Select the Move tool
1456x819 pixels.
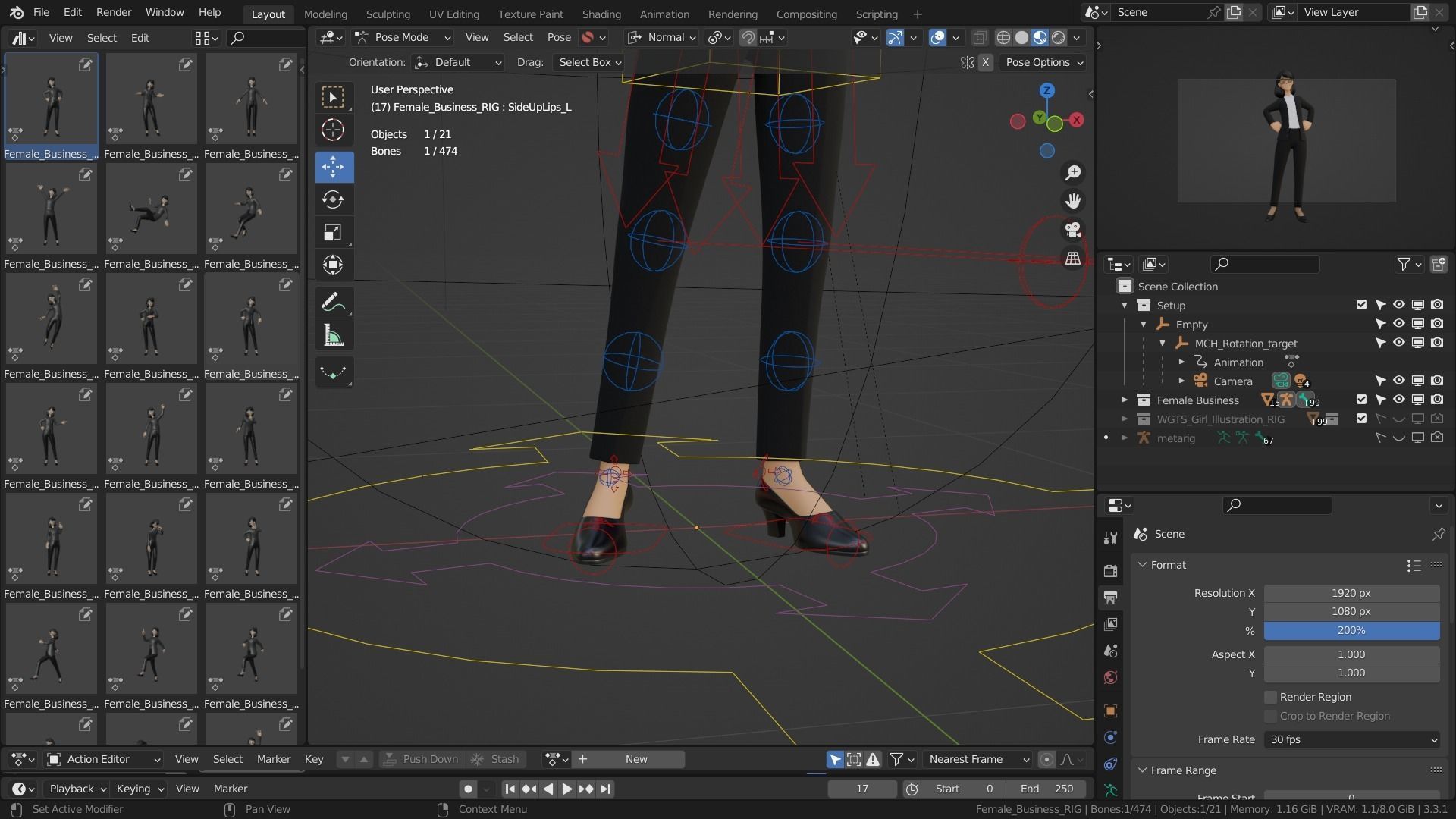(x=333, y=167)
